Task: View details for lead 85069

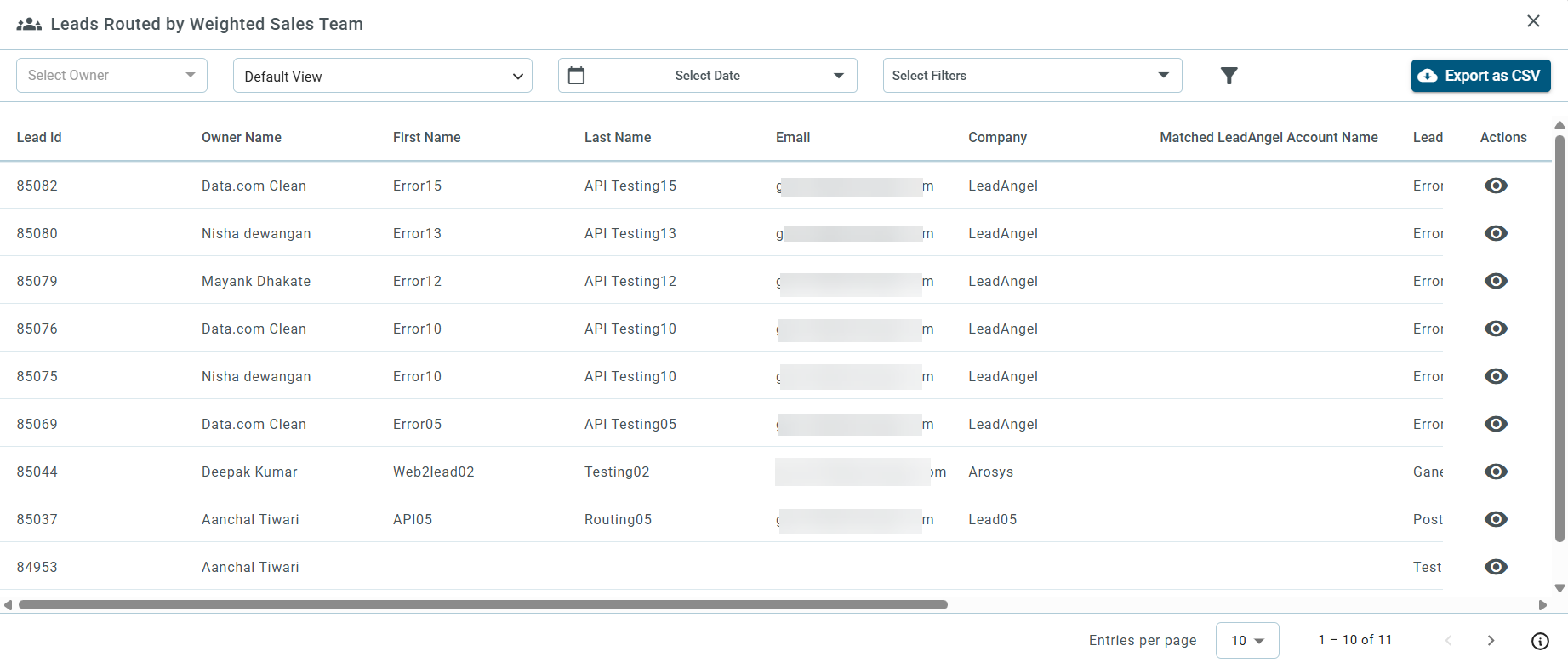Action: (x=1496, y=424)
